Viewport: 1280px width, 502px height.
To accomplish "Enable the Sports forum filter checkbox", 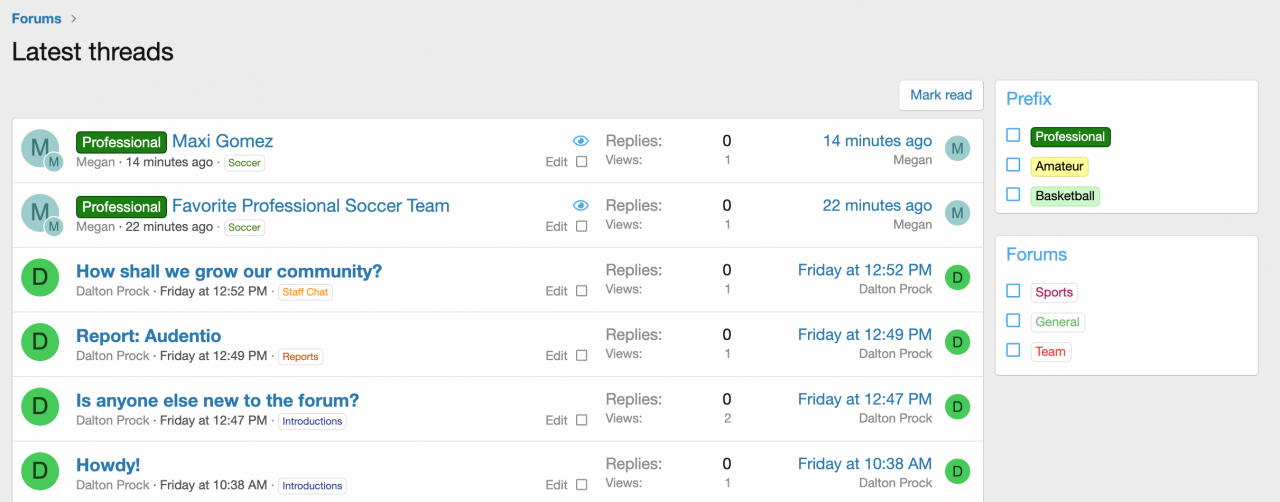I will (1013, 291).
